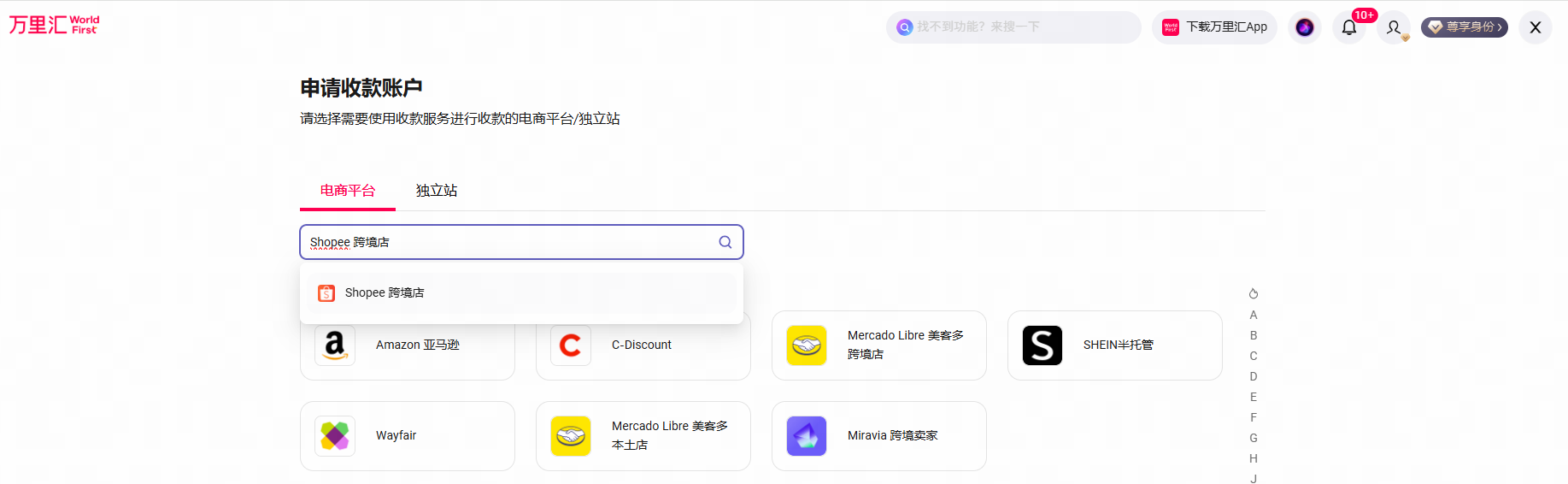This screenshot has height=484, width=1568.
Task: Close the page with the X button
Action: 1536,27
